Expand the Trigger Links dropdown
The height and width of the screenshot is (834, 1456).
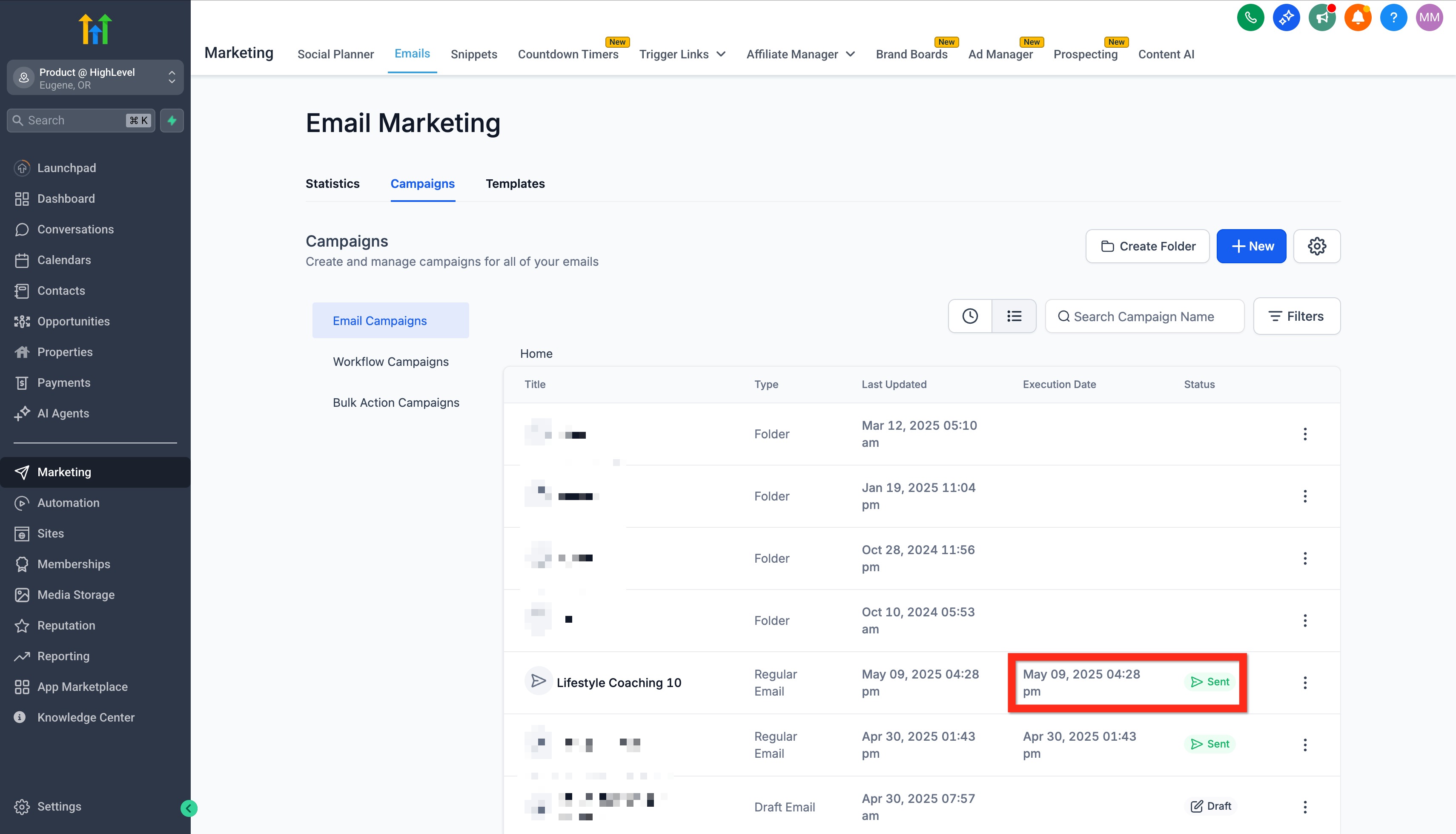682,55
